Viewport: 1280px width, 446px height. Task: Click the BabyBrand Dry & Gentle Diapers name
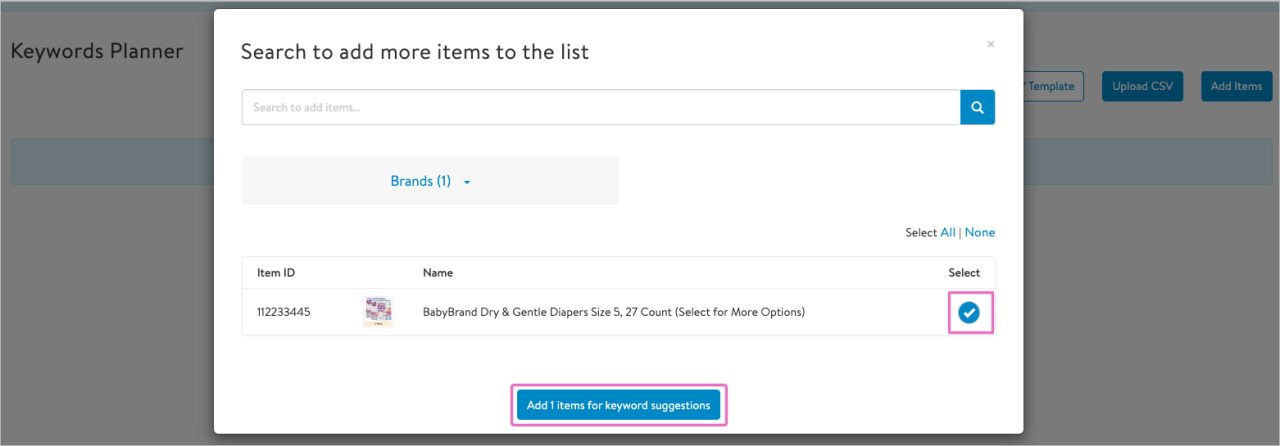[613, 312]
